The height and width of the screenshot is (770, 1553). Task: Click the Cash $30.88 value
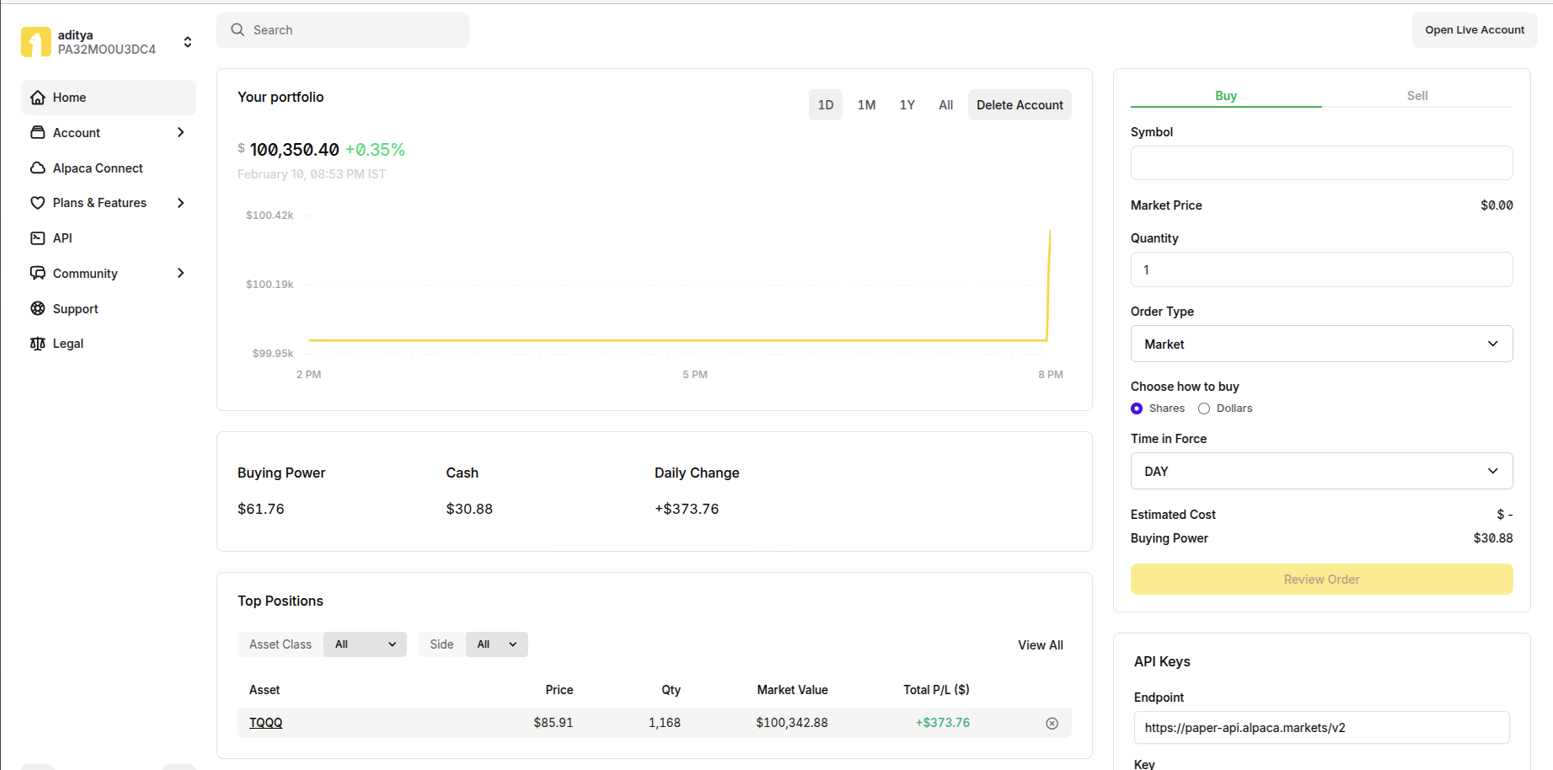coord(469,509)
